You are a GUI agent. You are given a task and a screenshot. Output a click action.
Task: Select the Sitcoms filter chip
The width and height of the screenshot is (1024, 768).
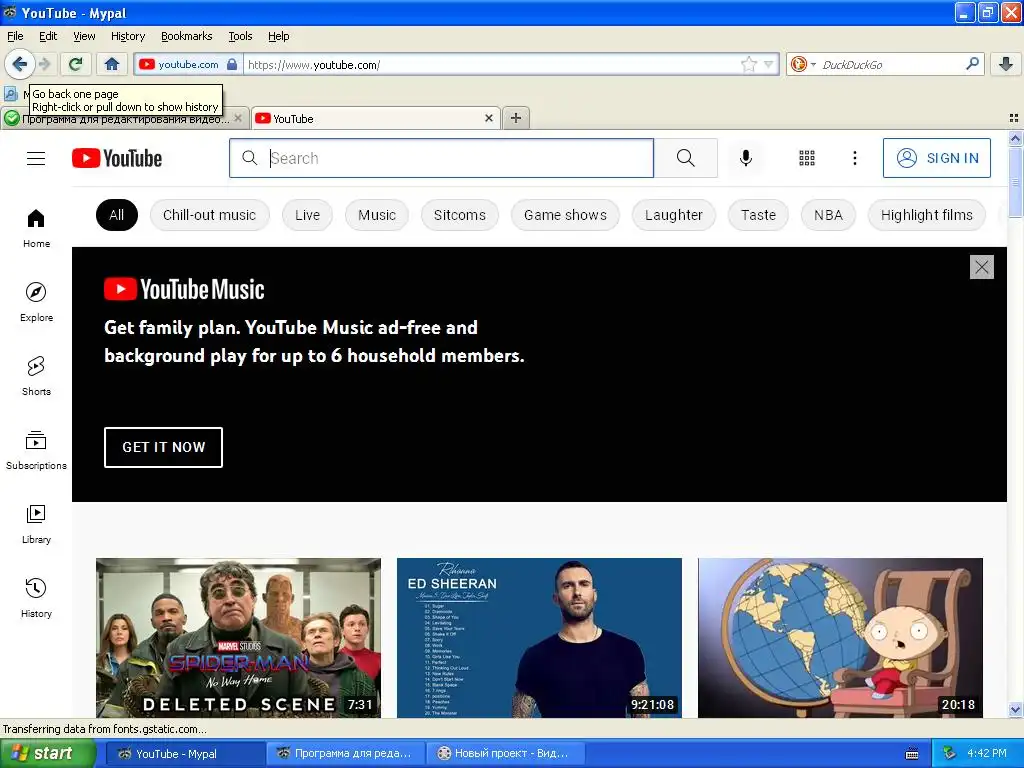click(x=460, y=215)
